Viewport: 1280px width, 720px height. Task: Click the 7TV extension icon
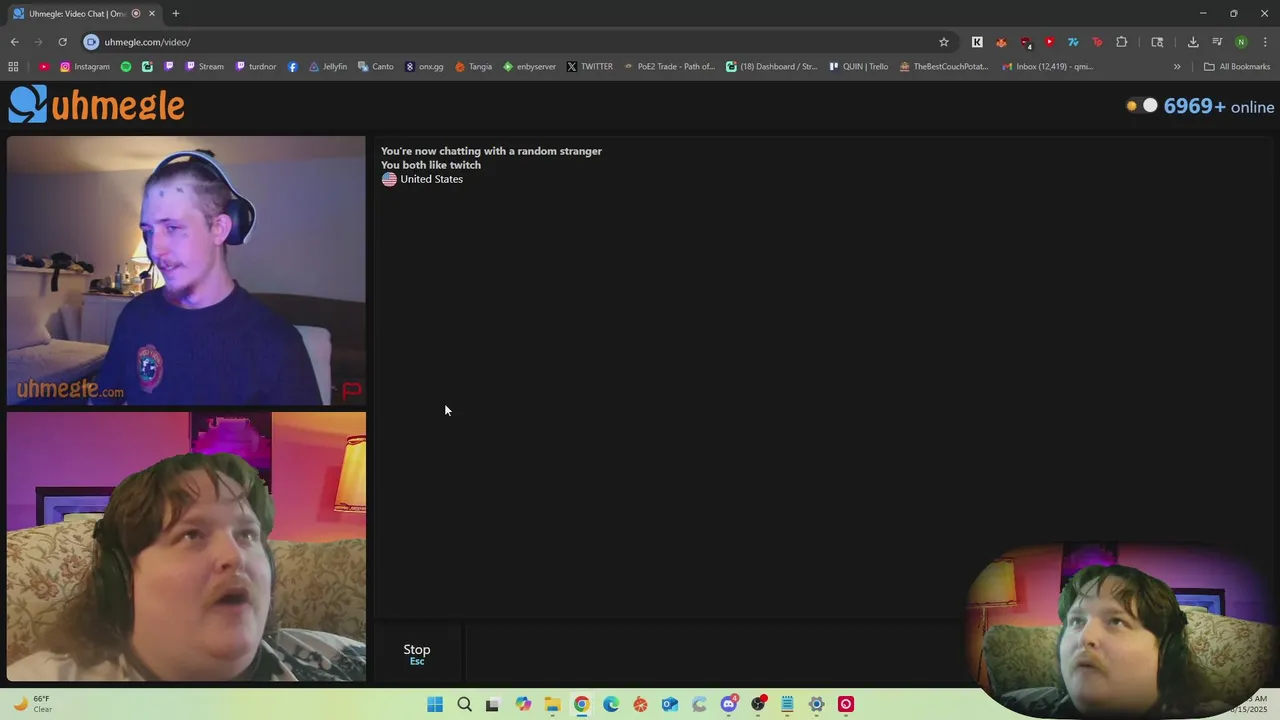pos(1073,42)
